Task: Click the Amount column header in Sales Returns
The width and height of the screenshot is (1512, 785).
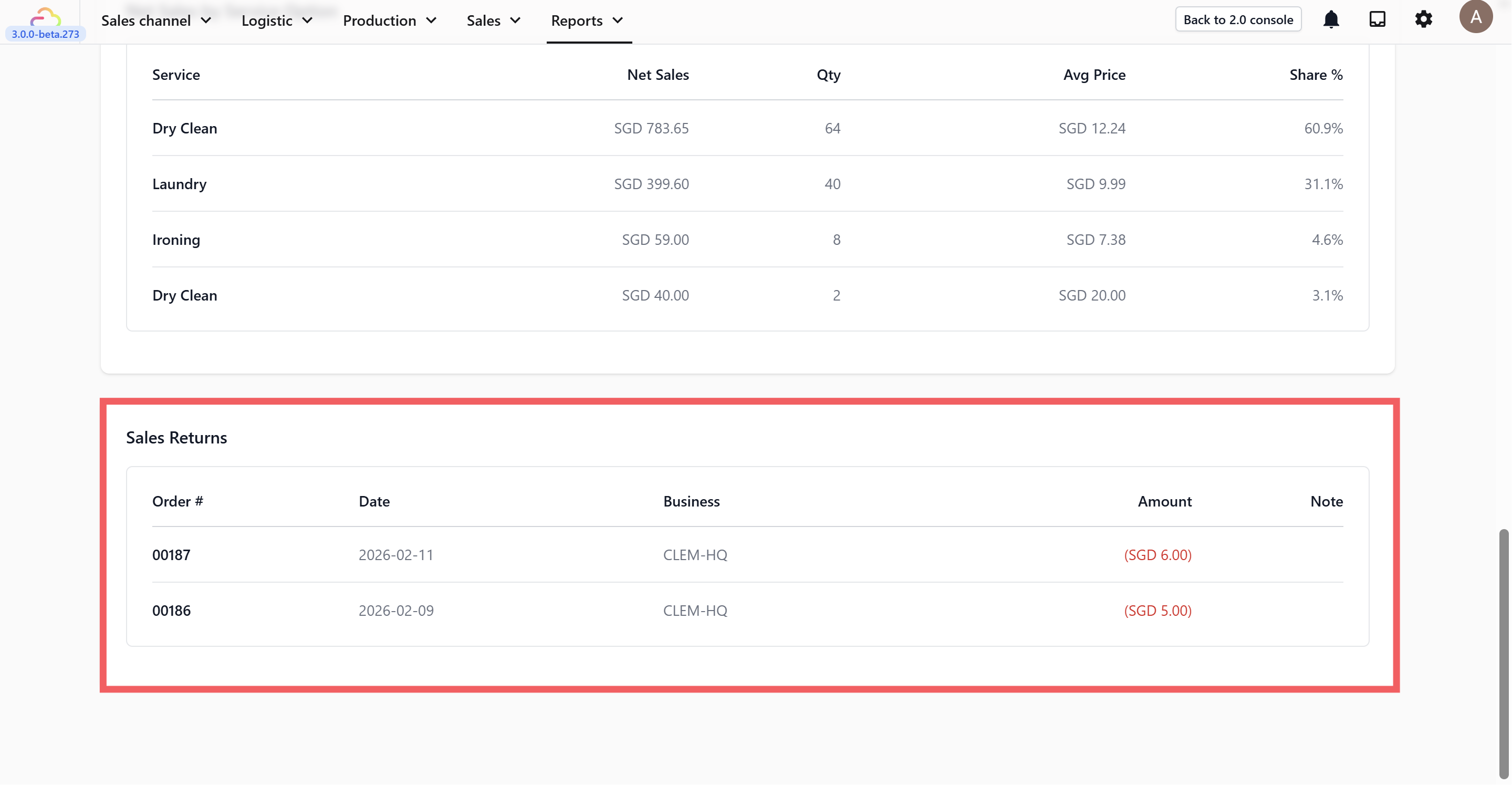Action: coord(1164,501)
